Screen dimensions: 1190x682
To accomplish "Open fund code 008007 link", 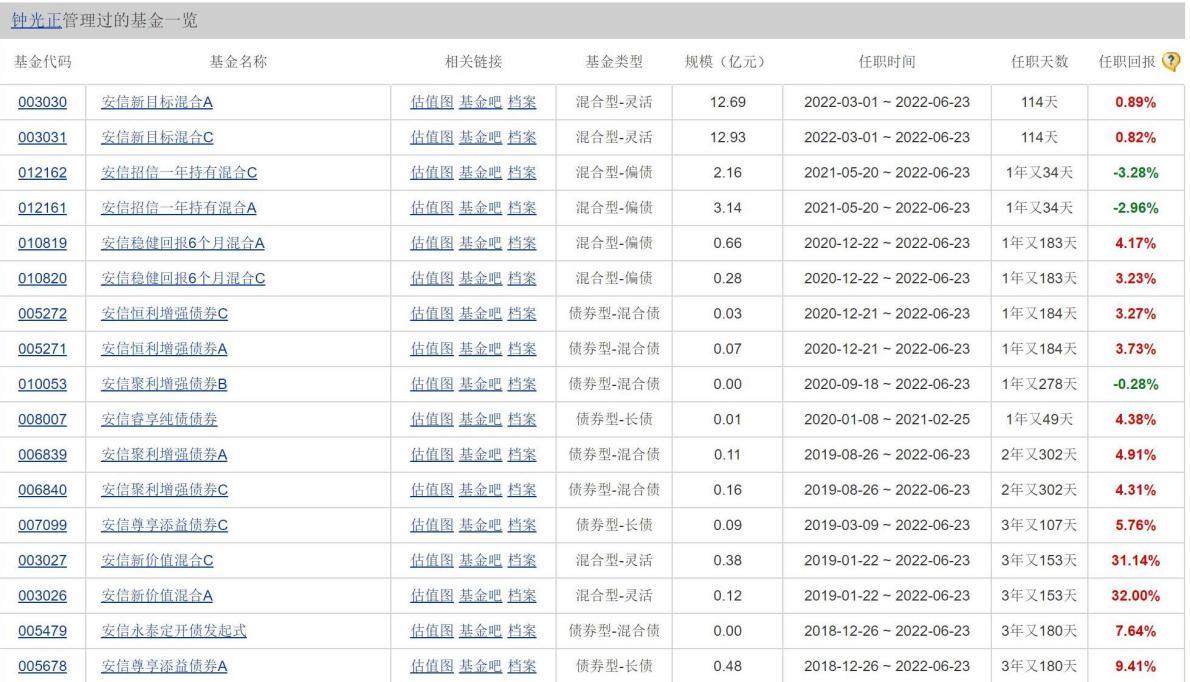I will coord(42,420).
